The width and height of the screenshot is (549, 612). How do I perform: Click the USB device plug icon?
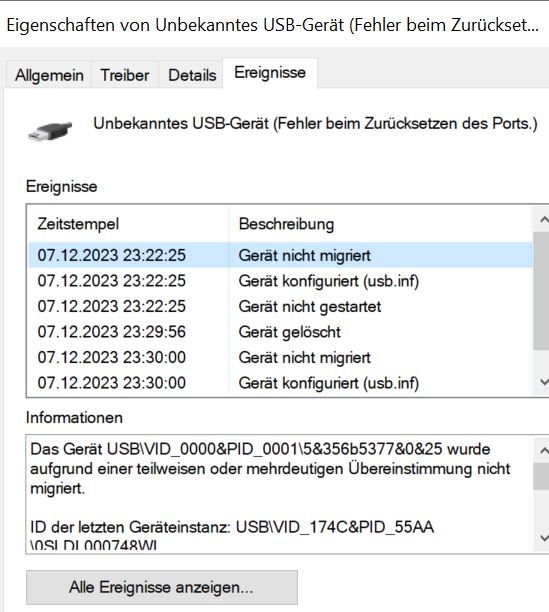(x=50, y=131)
